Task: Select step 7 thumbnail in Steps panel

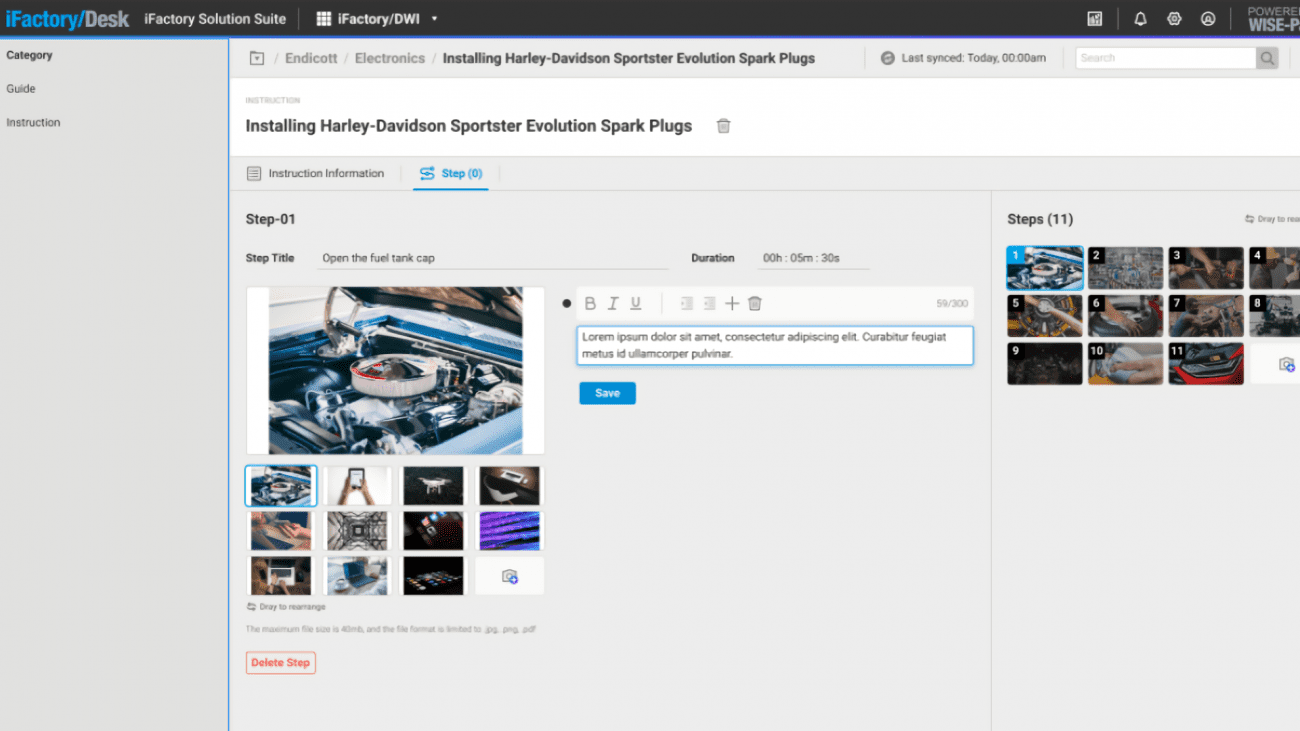Action: tap(1206, 316)
